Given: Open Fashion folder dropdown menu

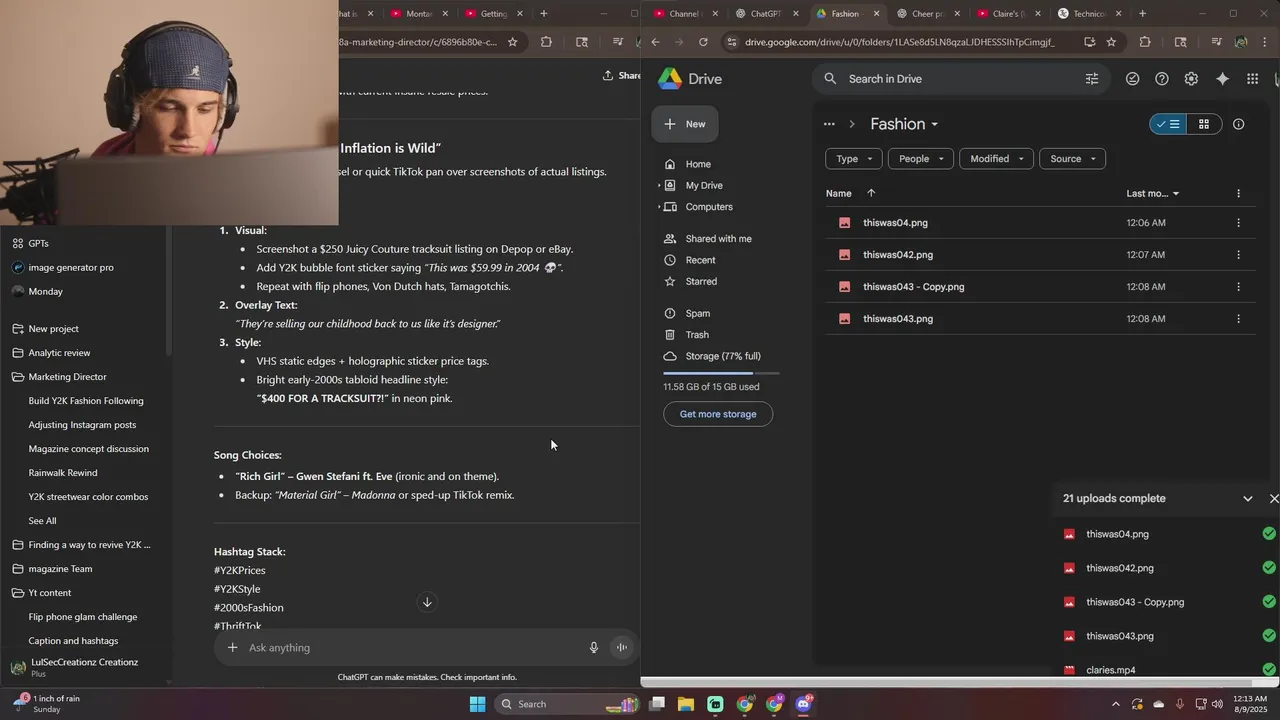Looking at the screenshot, I should click(905, 124).
